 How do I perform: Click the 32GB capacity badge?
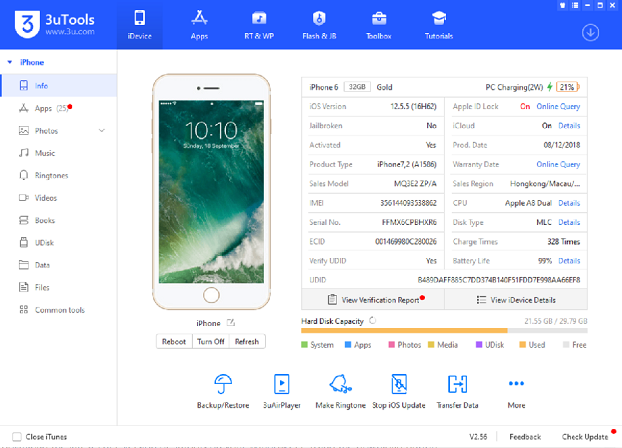point(357,87)
